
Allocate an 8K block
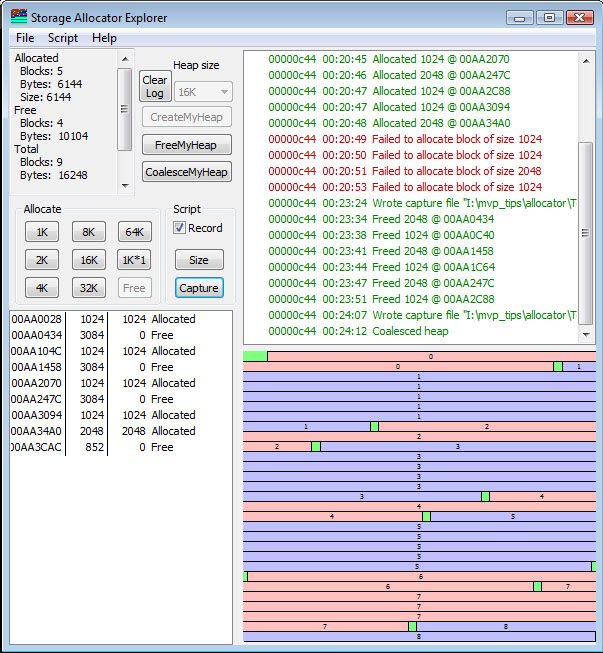click(89, 232)
